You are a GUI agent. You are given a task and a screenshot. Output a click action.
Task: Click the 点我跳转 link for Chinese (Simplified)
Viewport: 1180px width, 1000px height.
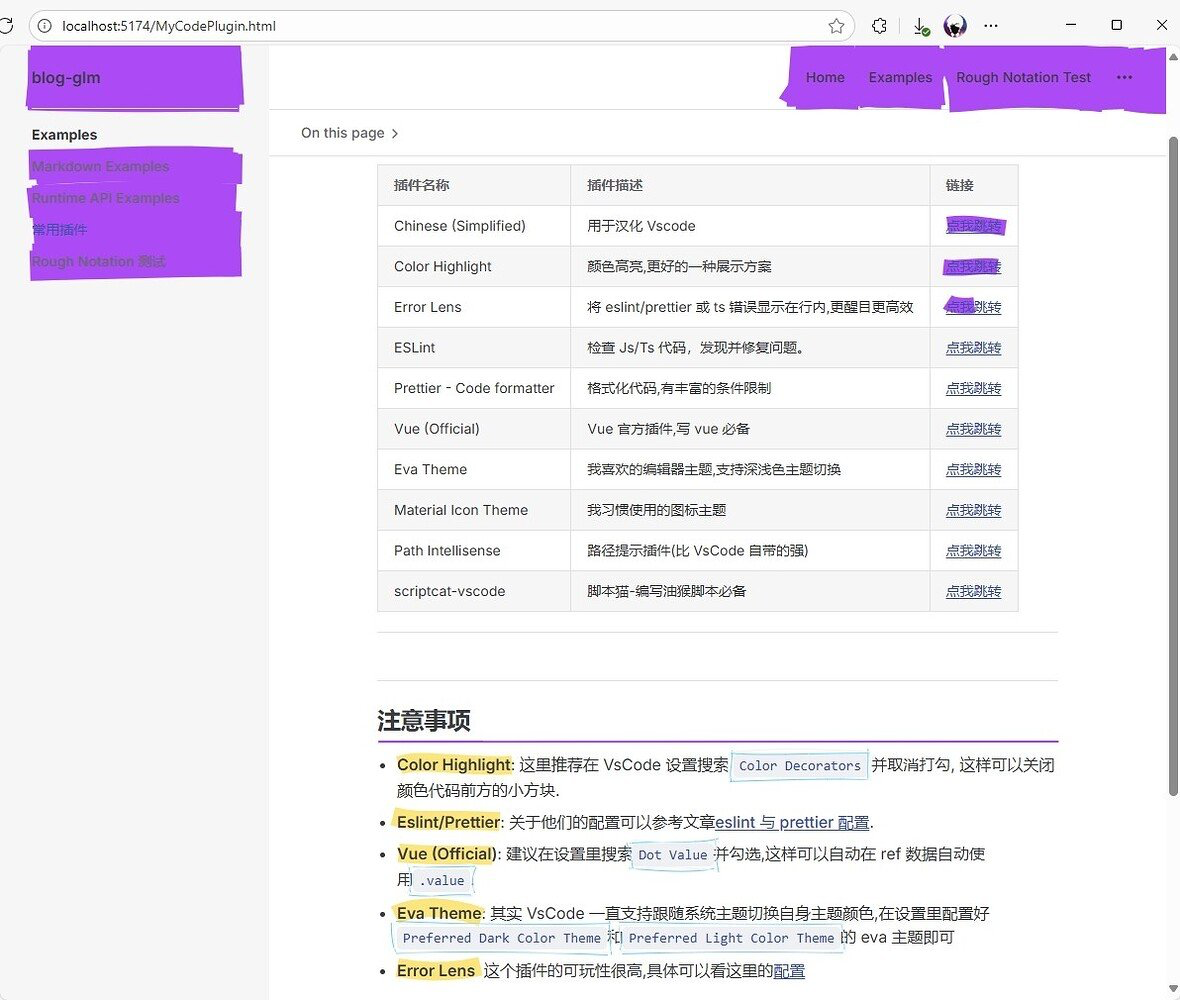(973, 226)
